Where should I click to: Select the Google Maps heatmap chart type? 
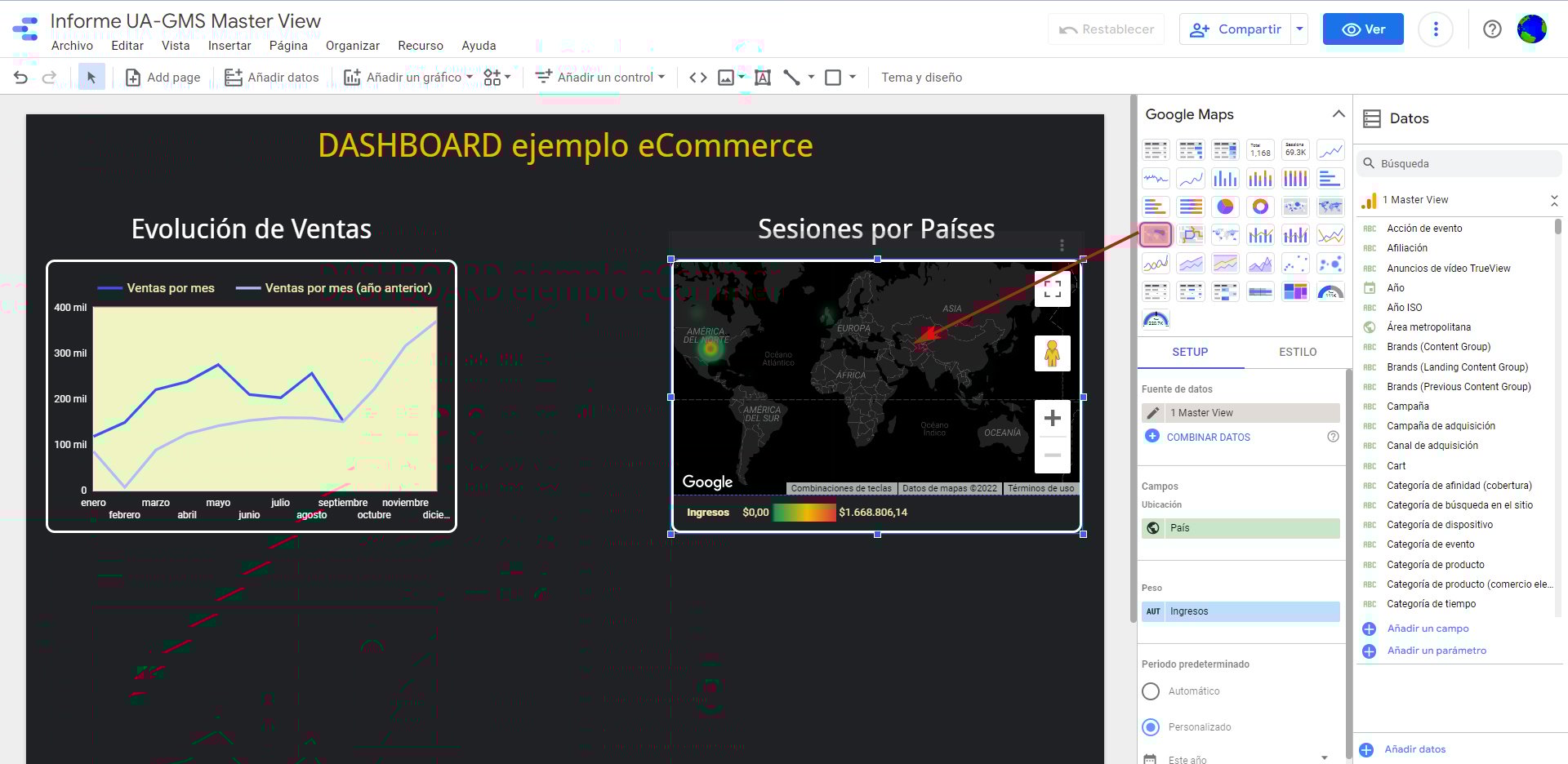(1156, 235)
